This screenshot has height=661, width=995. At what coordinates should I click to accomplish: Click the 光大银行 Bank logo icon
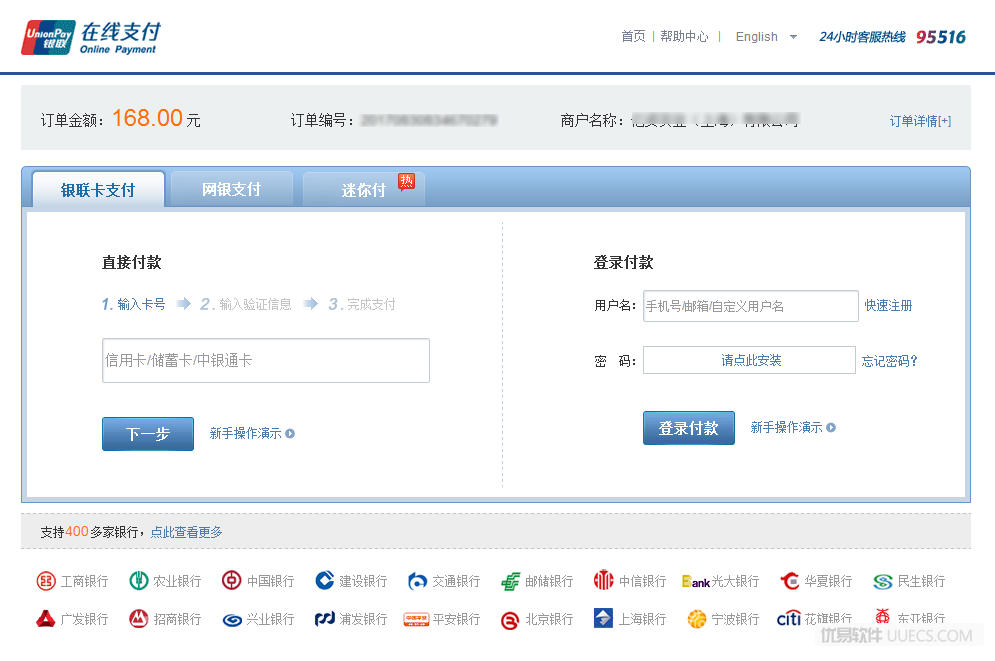pyautogui.click(x=695, y=581)
